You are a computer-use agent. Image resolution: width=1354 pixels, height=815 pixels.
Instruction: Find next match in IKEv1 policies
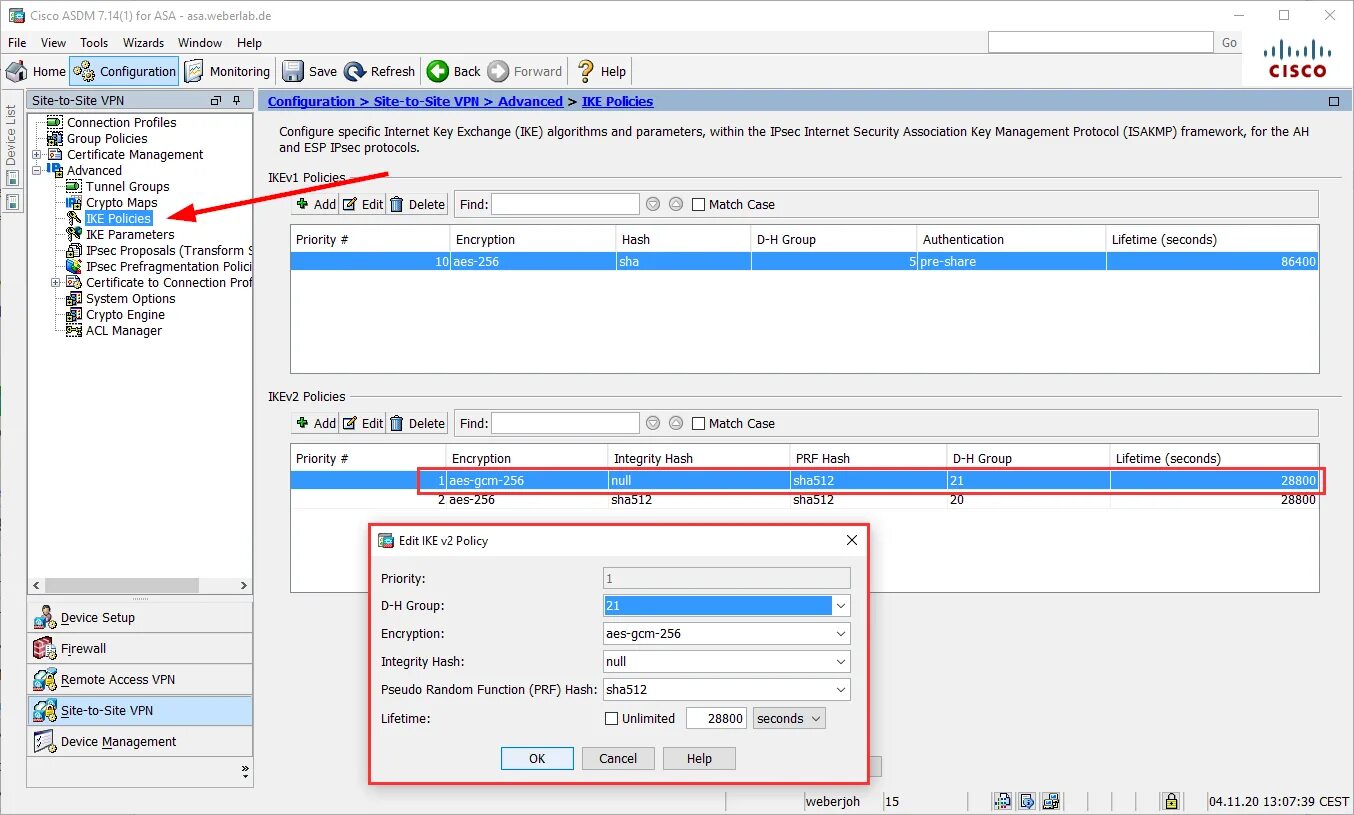(653, 204)
